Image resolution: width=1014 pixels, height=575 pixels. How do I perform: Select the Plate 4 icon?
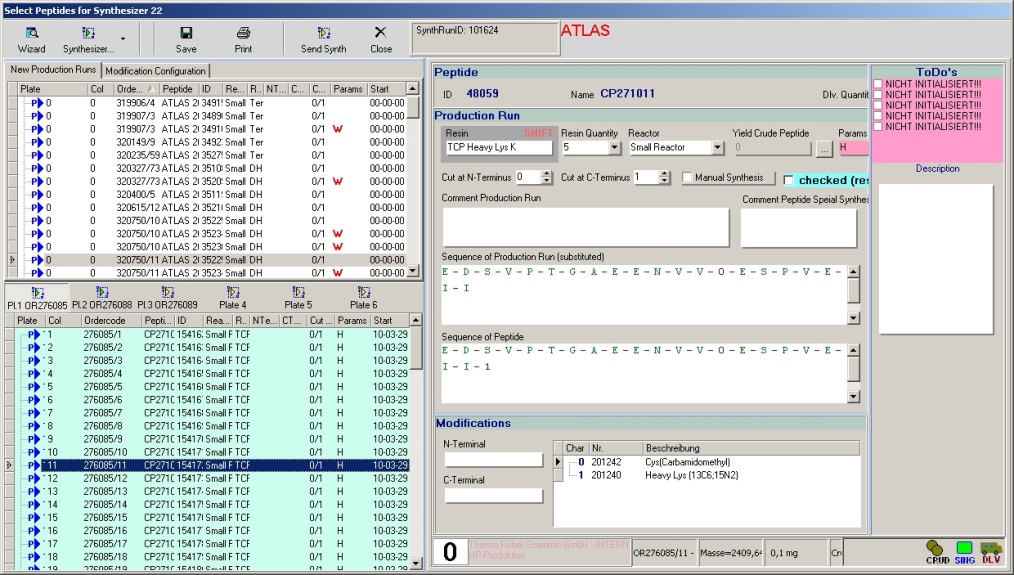coord(237,298)
